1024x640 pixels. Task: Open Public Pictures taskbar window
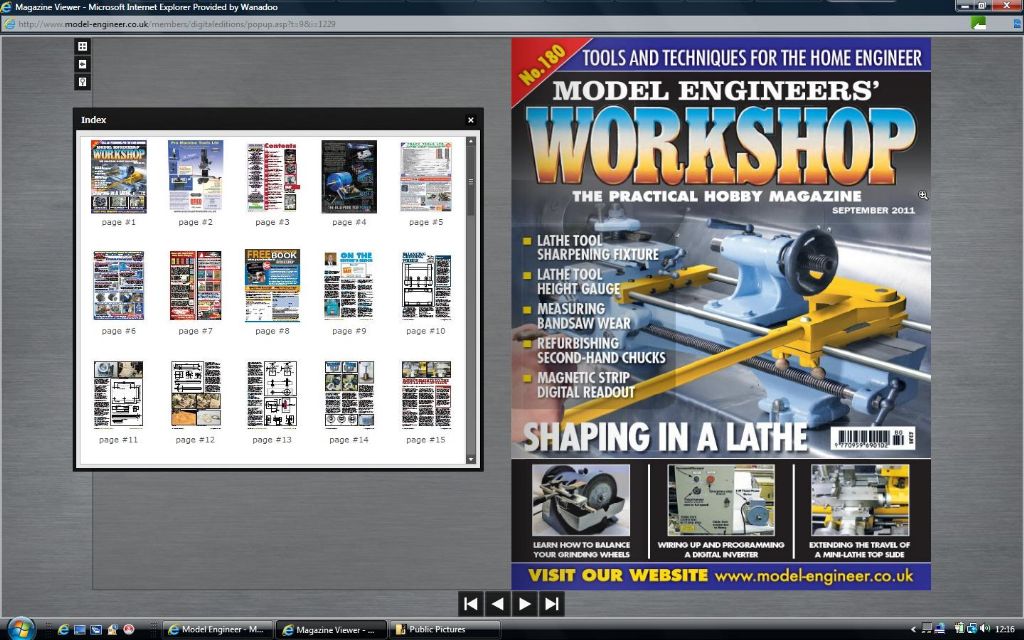coord(445,630)
